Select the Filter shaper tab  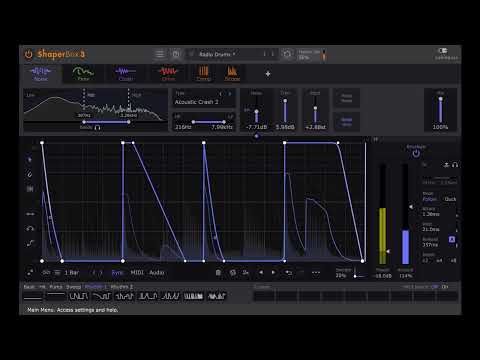point(83,74)
